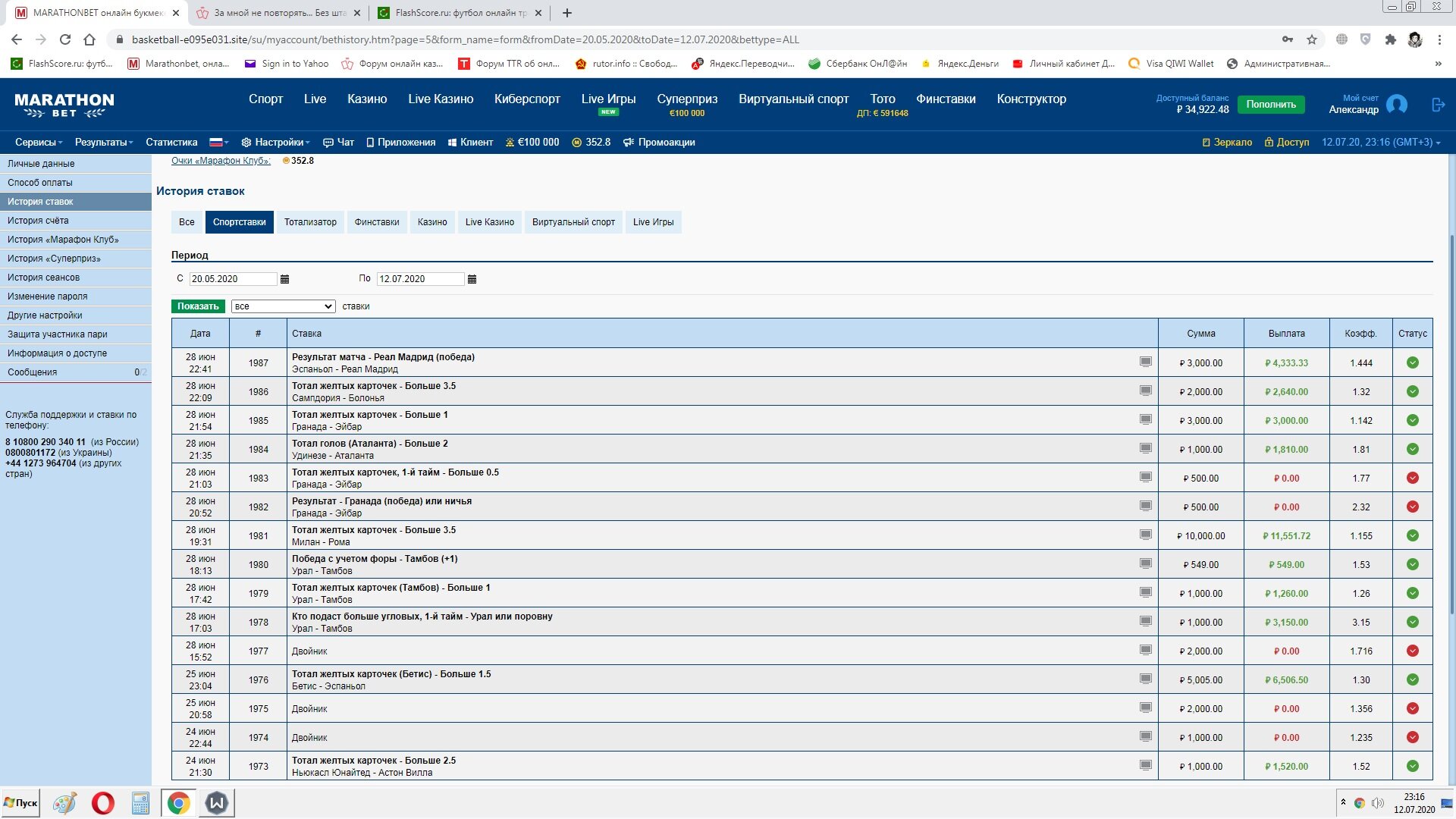Expand the language flag selector
Screen dimensions: 1456x819
[218, 142]
